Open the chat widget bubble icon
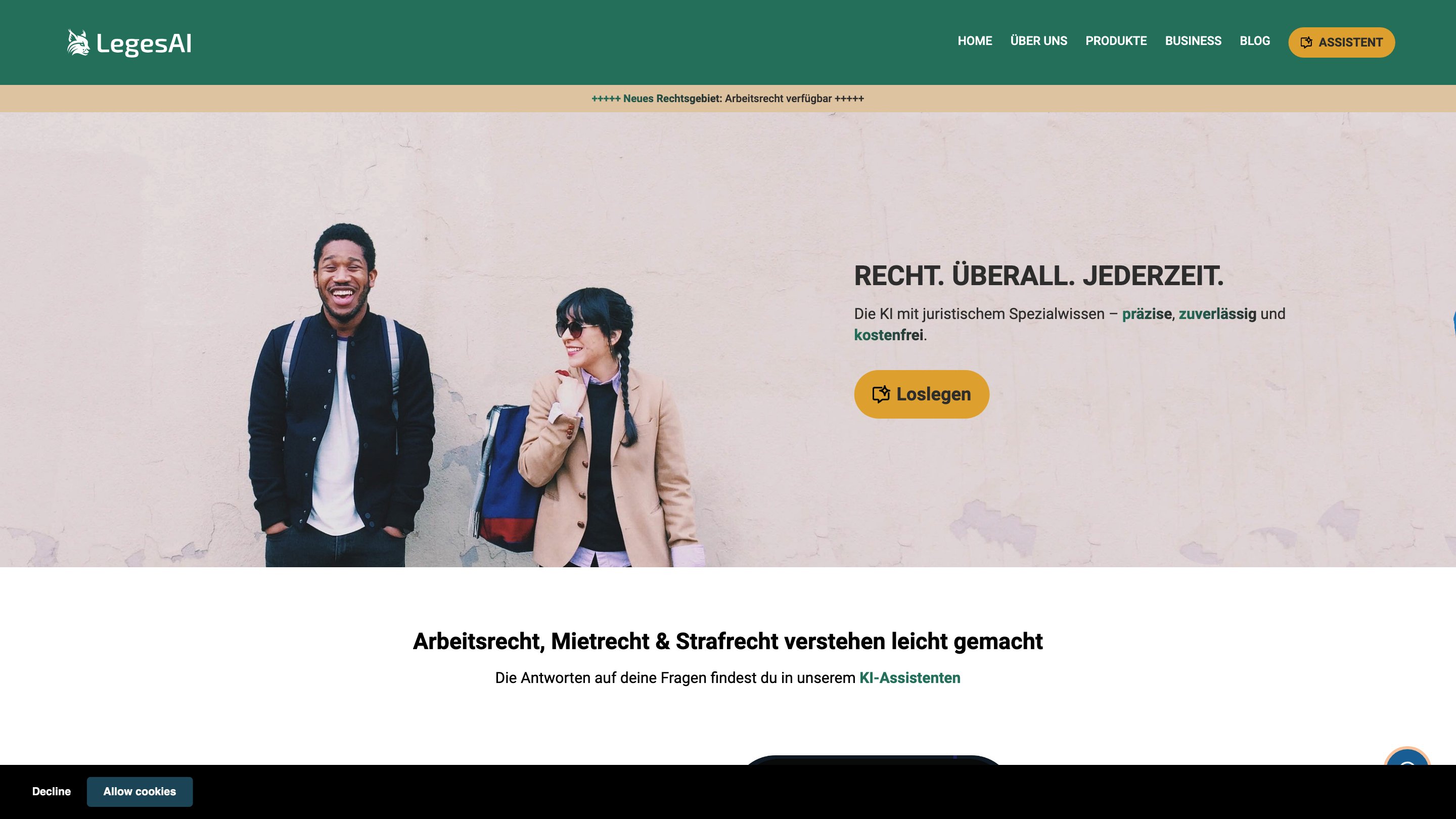 point(1407,757)
